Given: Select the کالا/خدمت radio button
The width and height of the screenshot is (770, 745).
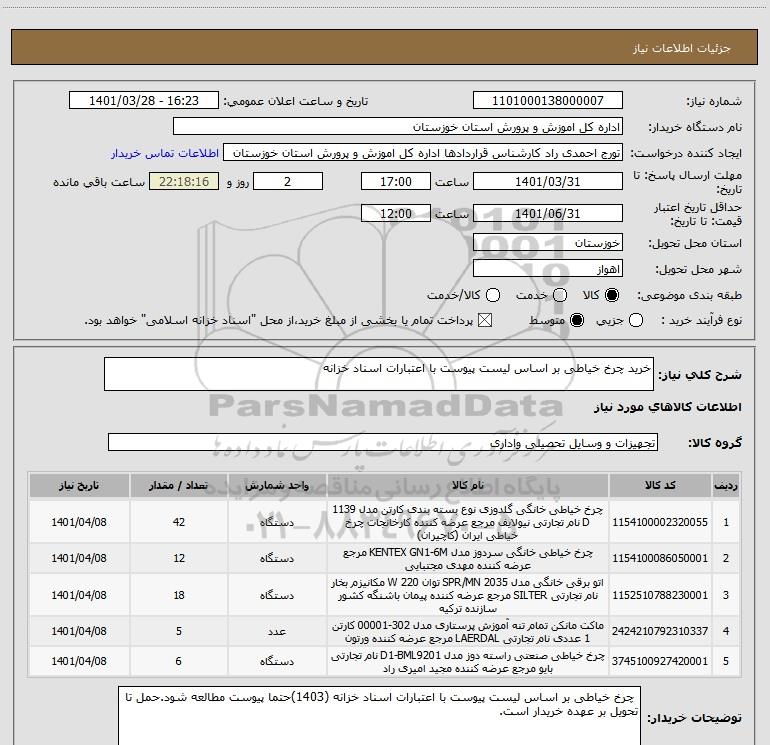Looking at the screenshot, I should tap(493, 295).
